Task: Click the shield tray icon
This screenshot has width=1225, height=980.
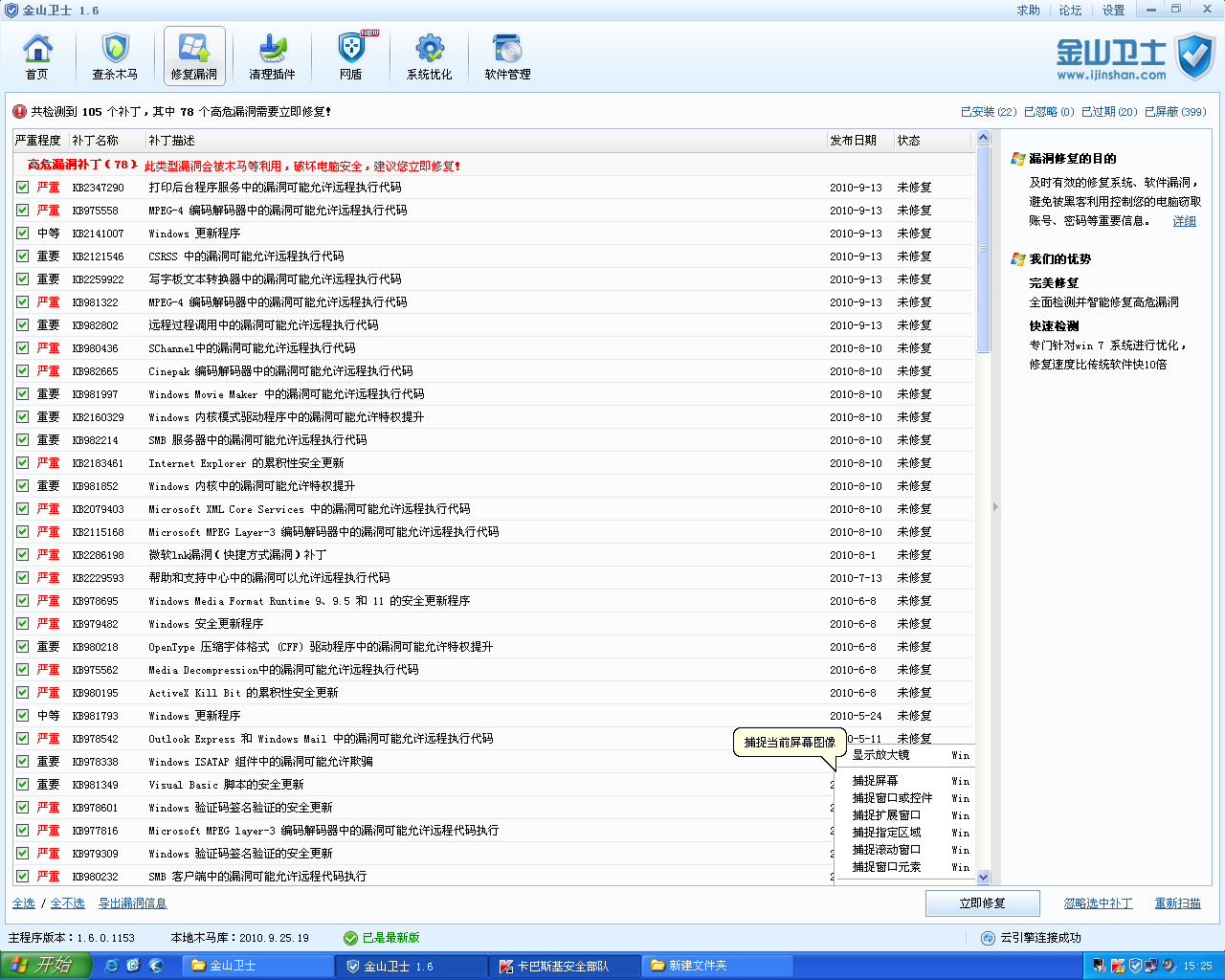Action: (x=1135, y=966)
